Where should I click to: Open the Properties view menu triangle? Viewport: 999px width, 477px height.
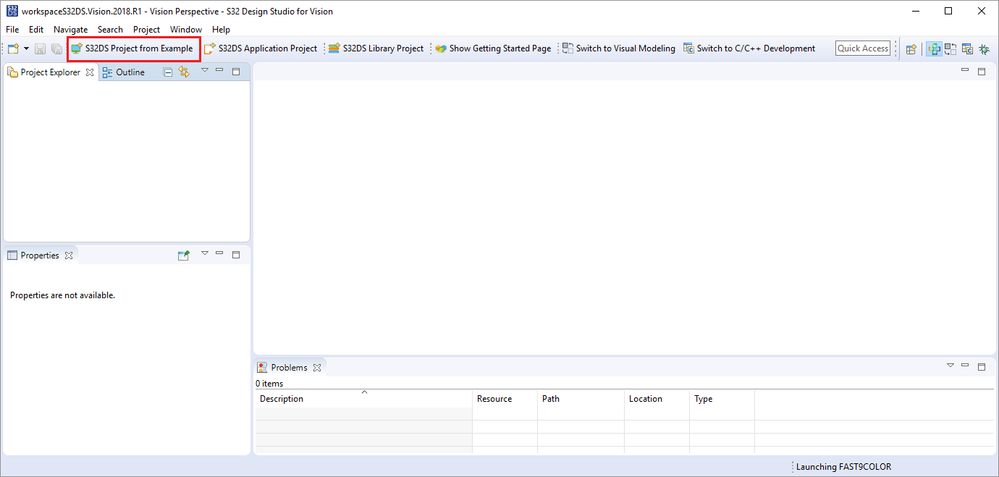(x=205, y=253)
